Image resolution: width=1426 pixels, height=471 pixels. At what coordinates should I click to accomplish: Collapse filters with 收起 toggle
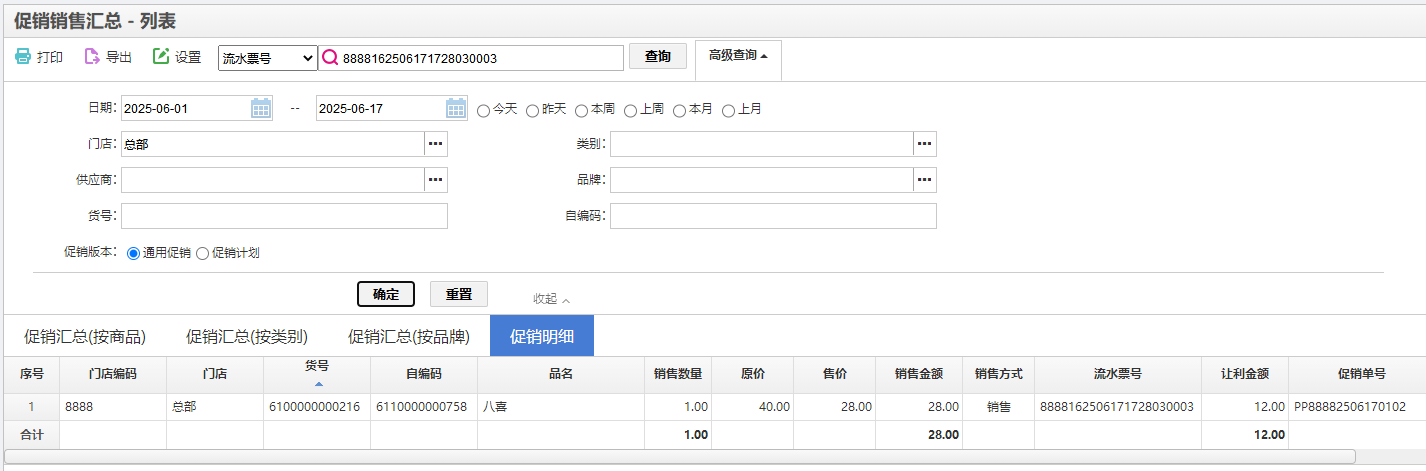(551, 299)
